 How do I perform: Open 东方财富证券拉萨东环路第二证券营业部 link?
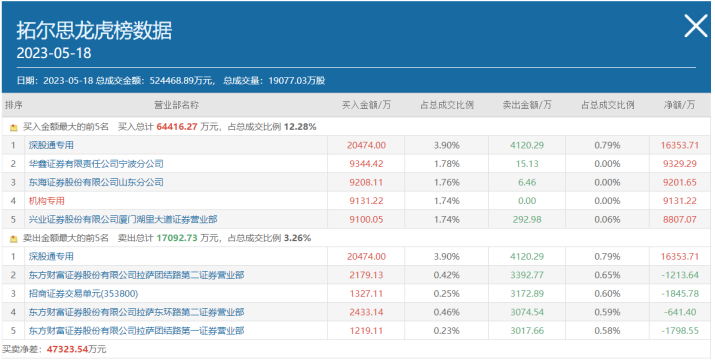point(136,312)
